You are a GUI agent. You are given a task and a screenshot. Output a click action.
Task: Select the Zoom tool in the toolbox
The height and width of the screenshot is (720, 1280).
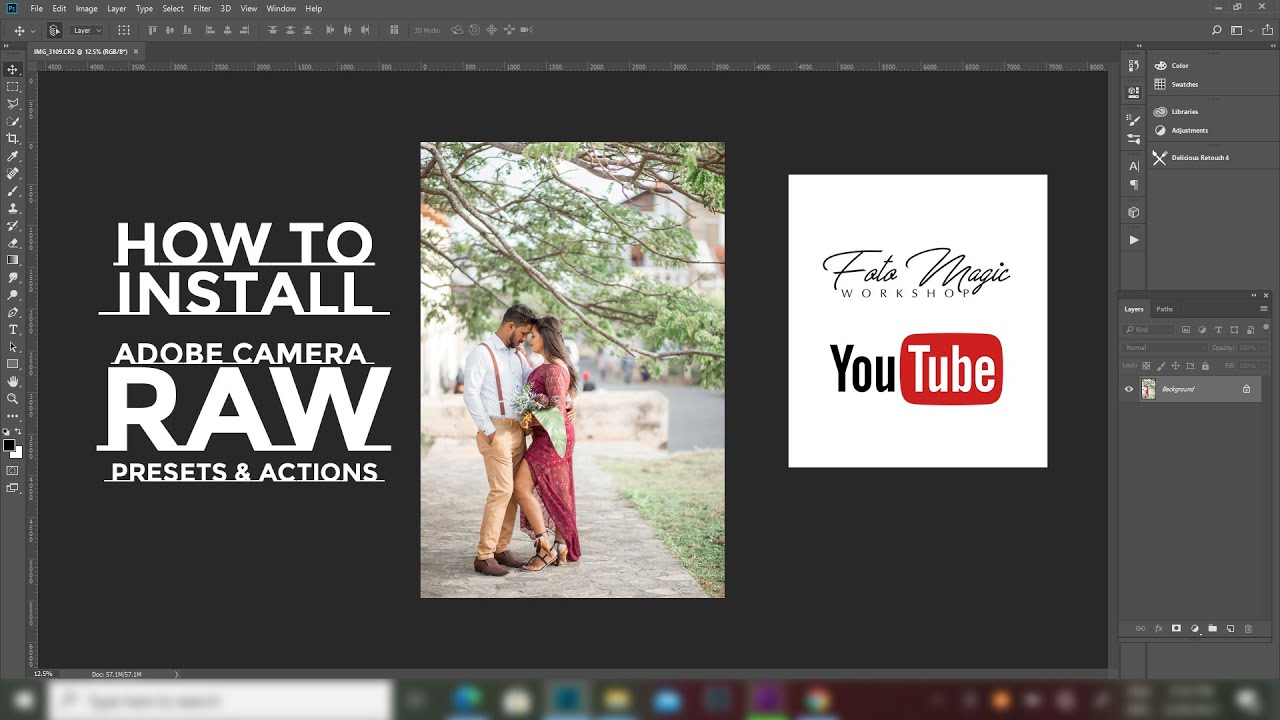pyautogui.click(x=13, y=398)
